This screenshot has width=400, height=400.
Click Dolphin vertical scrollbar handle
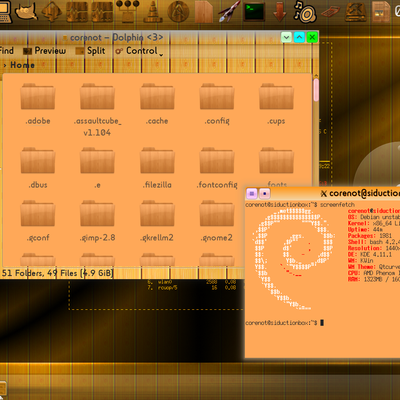[316, 90]
